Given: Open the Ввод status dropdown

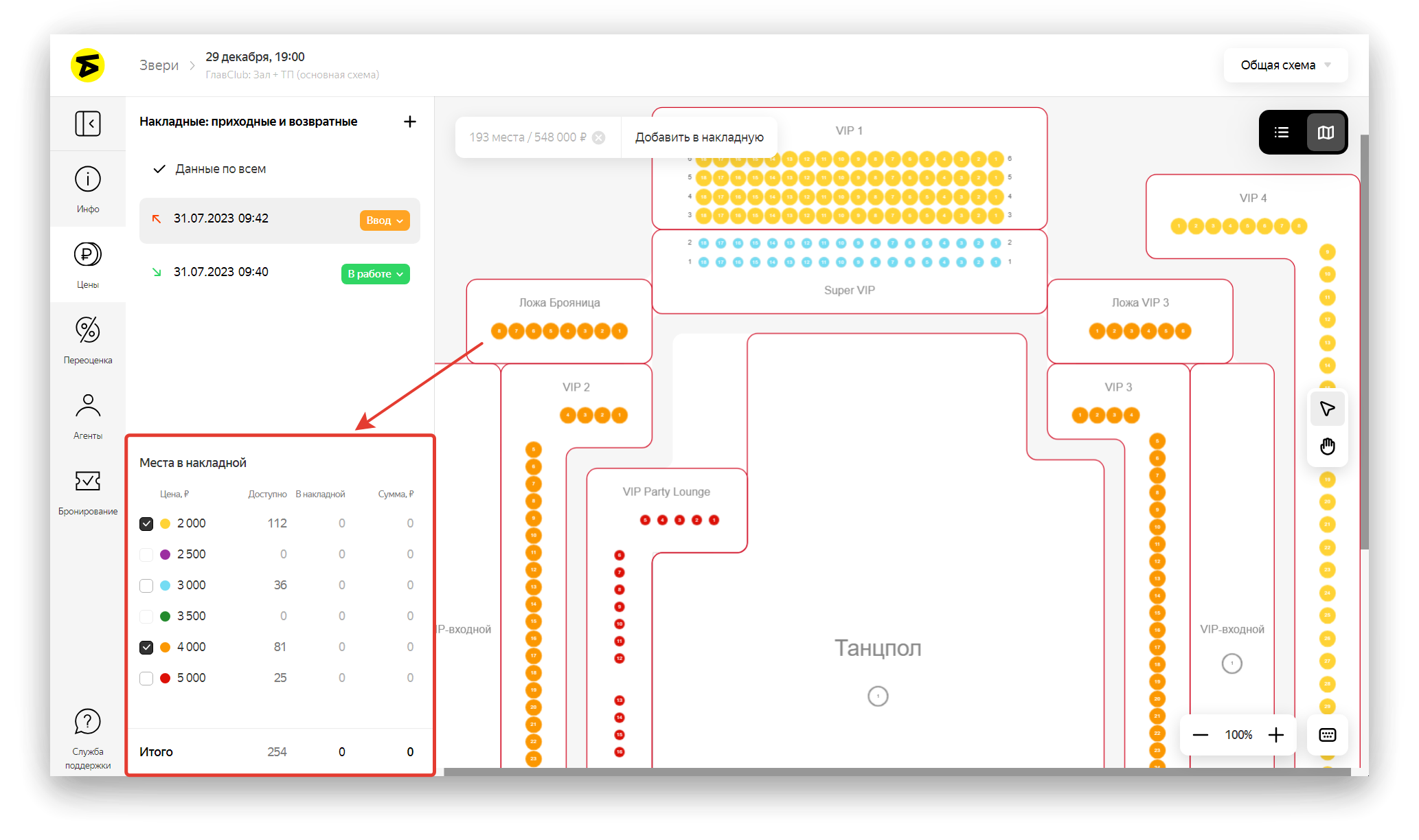Looking at the screenshot, I should 385,220.
